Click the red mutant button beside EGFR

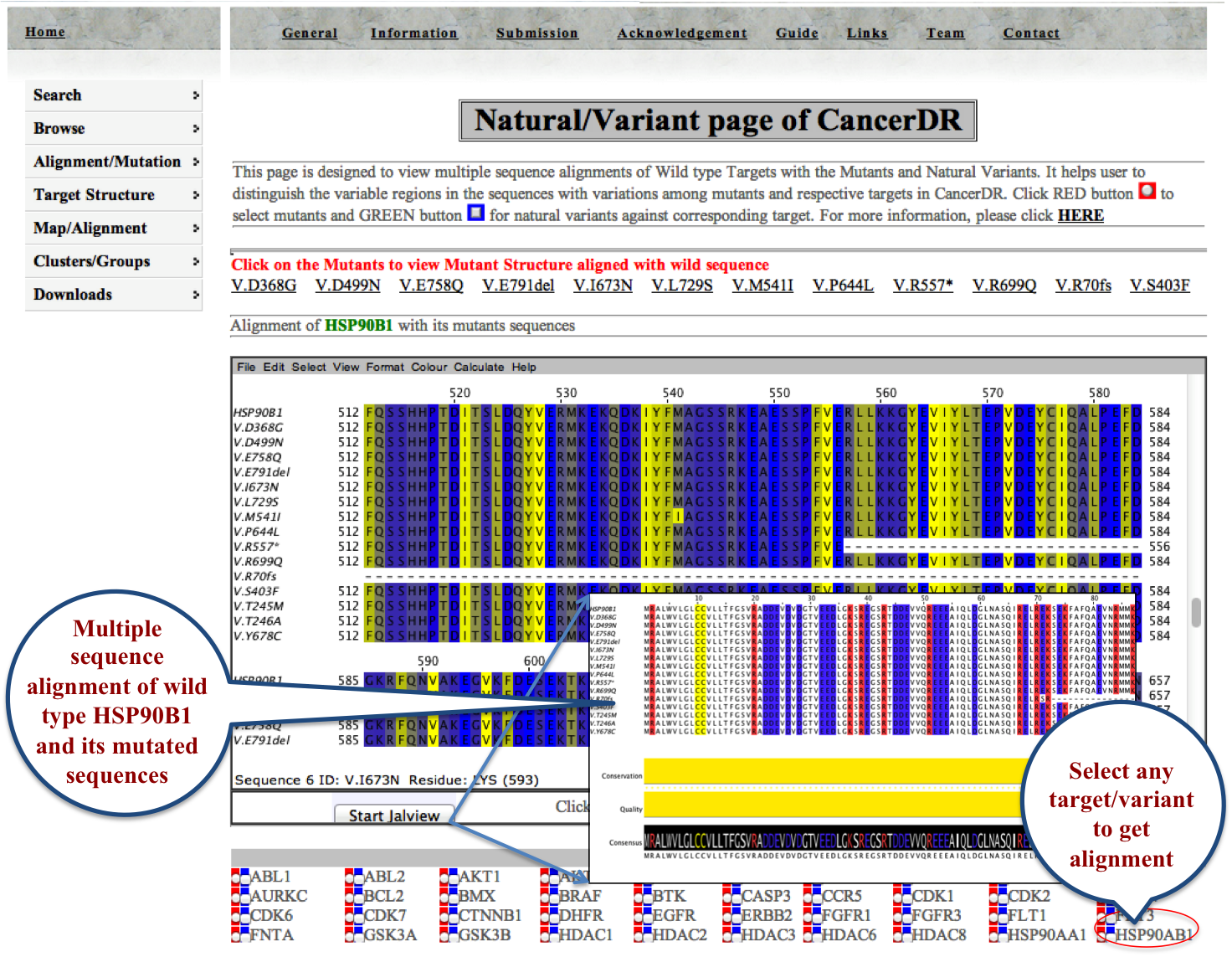pos(639,916)
